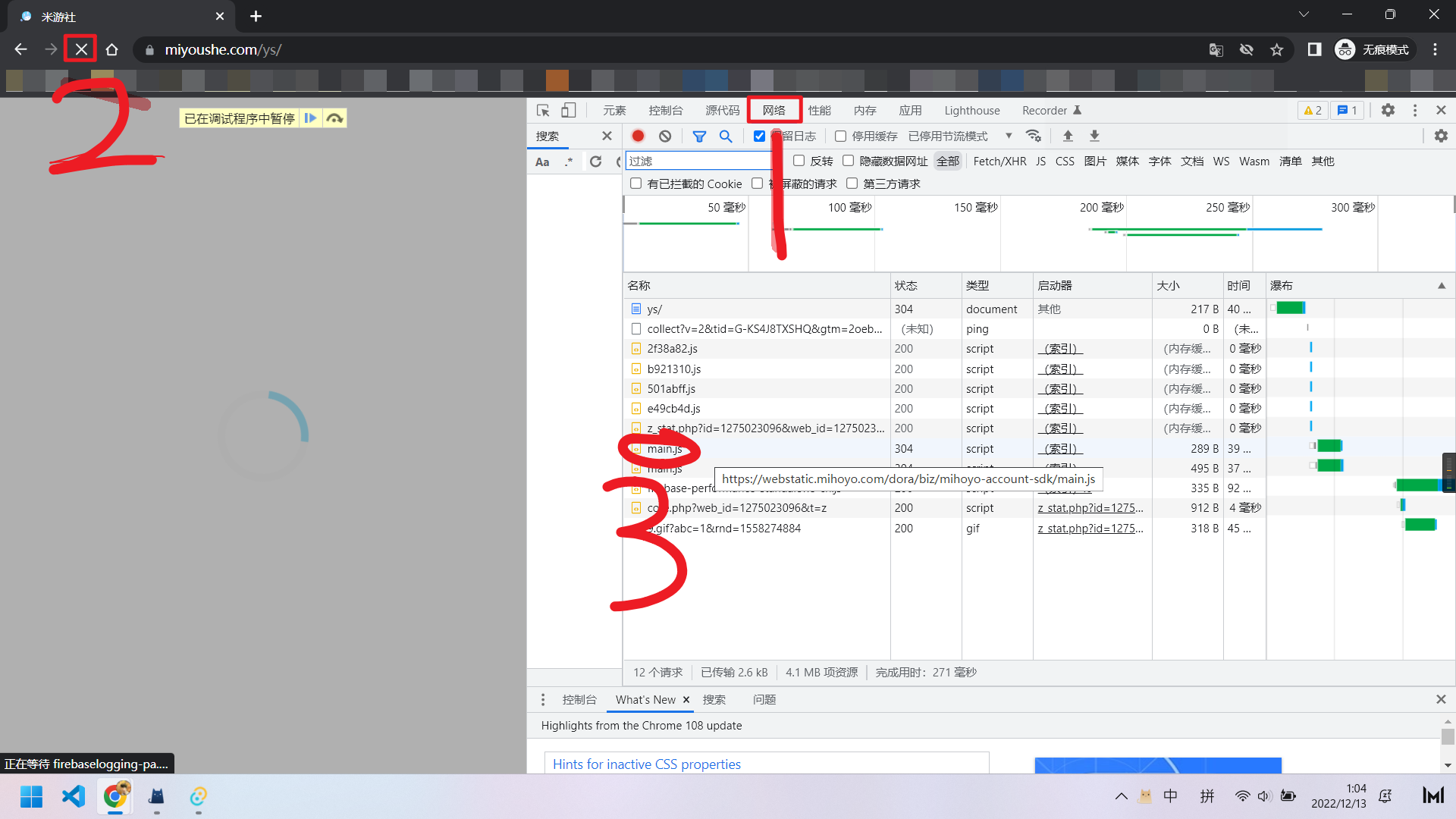
Task: Sort by waterfall column arrow
Action: [1442, 286]
